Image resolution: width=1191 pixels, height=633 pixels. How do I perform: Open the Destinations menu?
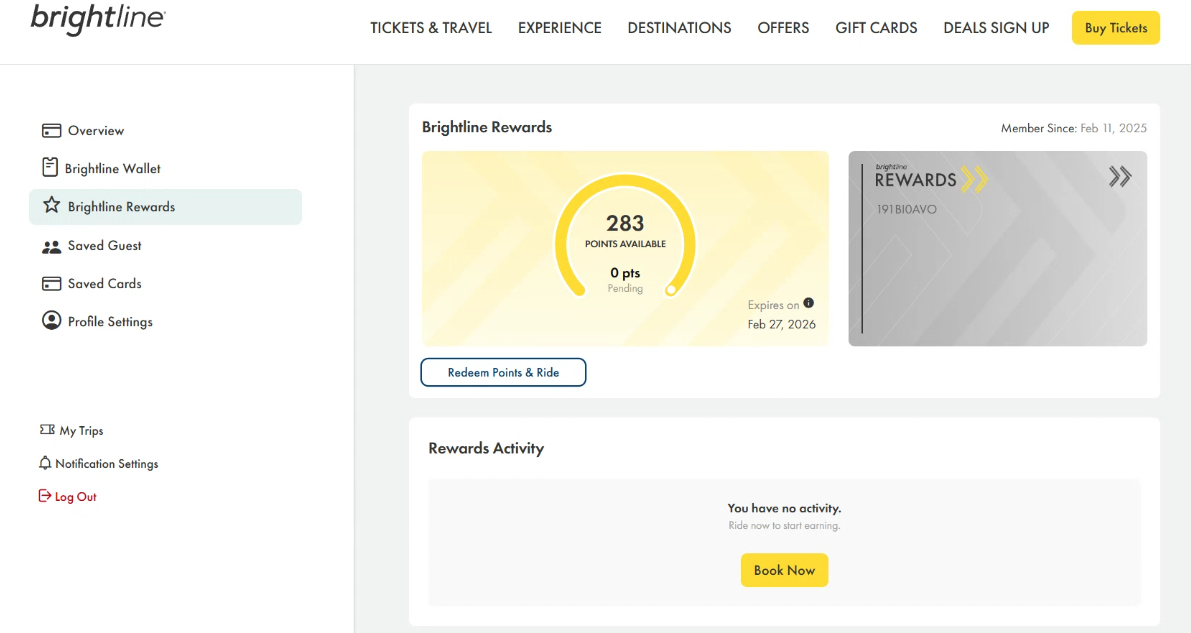click(679, 28)
